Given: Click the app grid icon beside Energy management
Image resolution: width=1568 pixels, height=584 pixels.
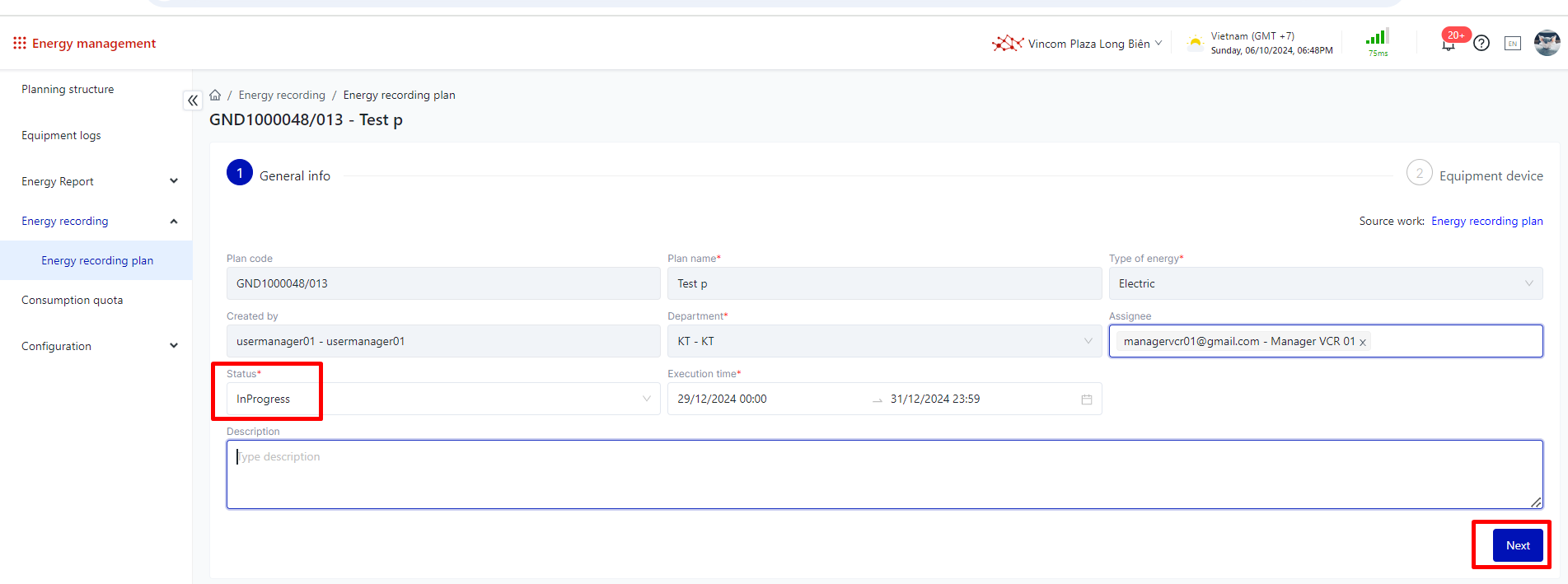Looking at the screenshot, I should click(20, 43).
